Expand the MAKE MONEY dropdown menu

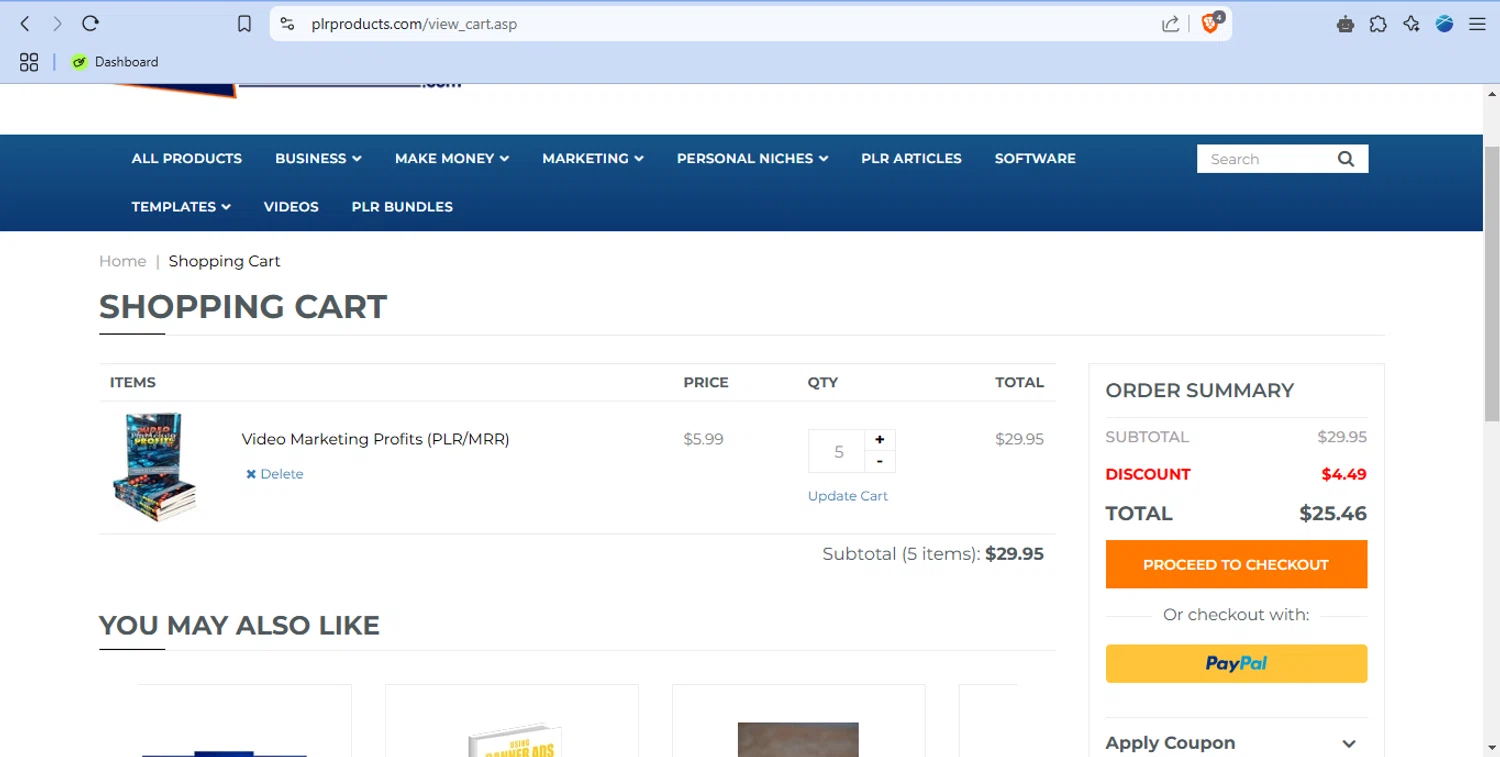tap(452, 158)
